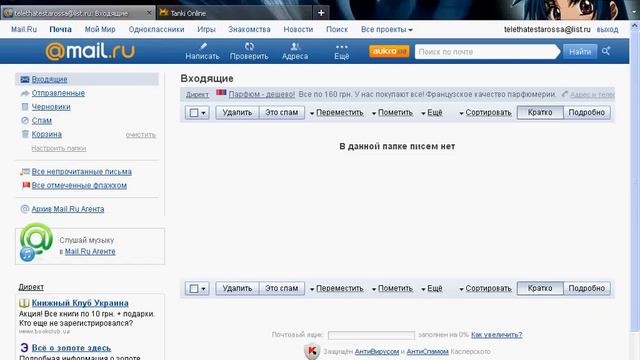Switch to Кратко view in bottom toolbar
The image size is (640, 360).
tap(540, 288)
